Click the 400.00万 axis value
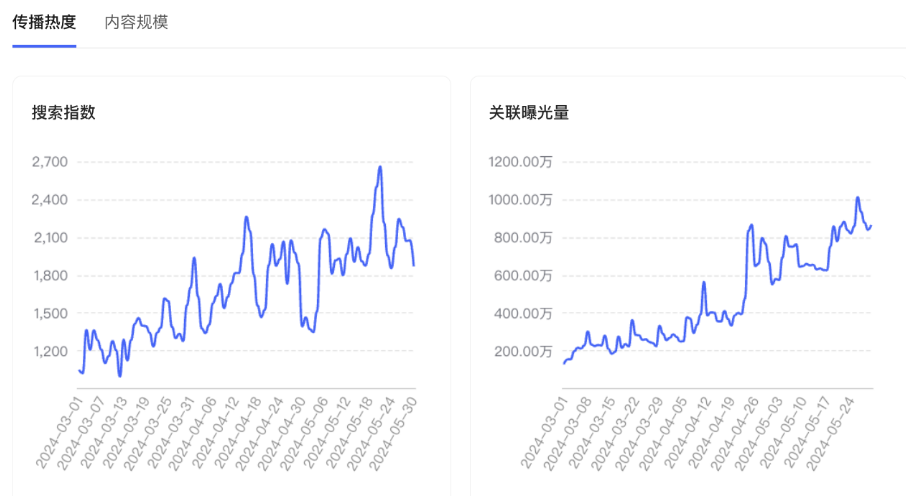 coord(523,313)
